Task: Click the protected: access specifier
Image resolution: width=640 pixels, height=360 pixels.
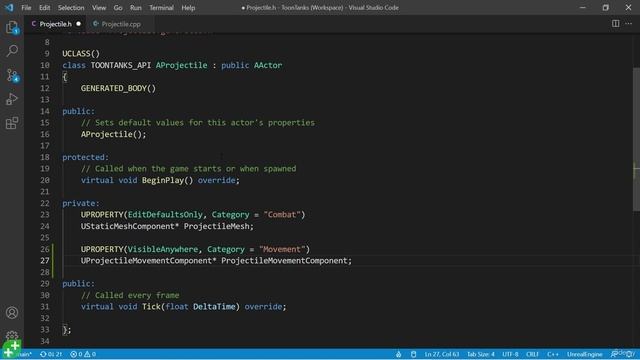Action: 85,157
